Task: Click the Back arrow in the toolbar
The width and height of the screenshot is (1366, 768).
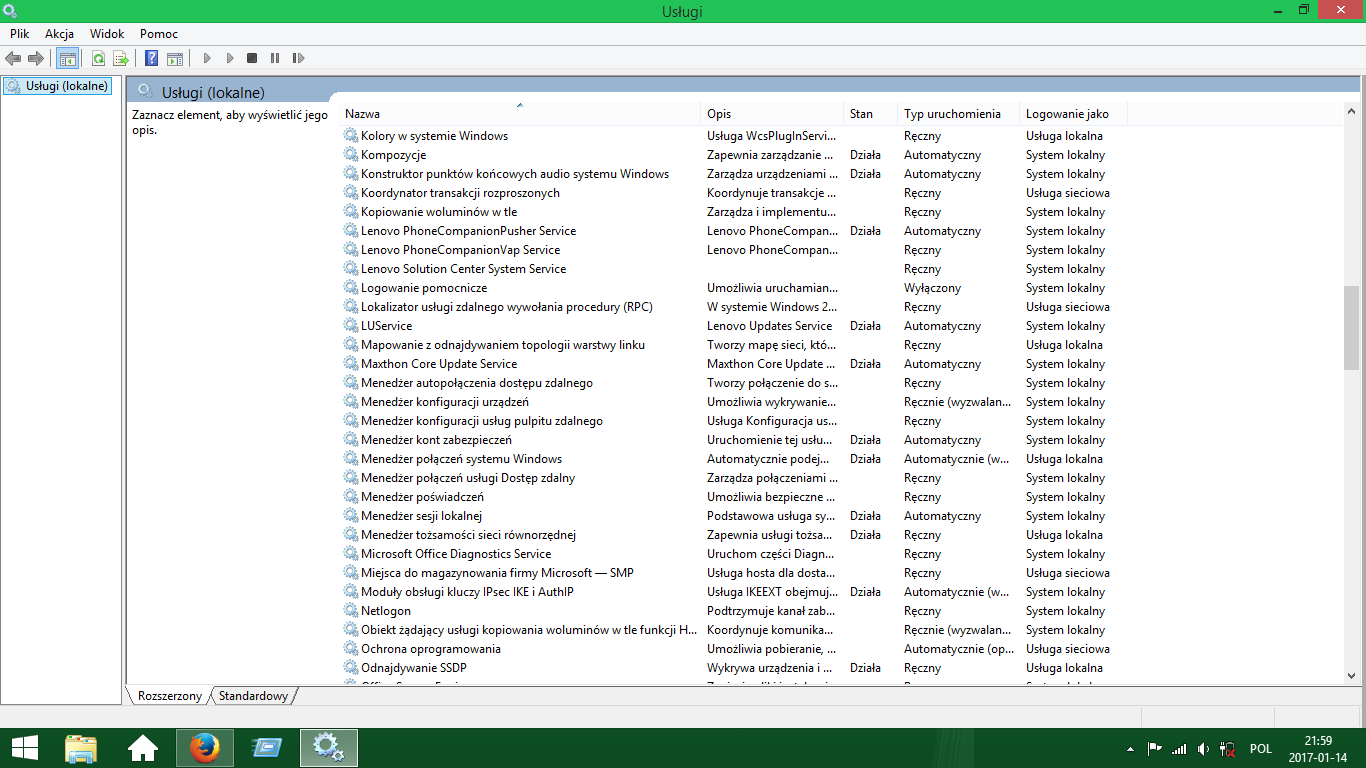Action: tap(13, 59)
